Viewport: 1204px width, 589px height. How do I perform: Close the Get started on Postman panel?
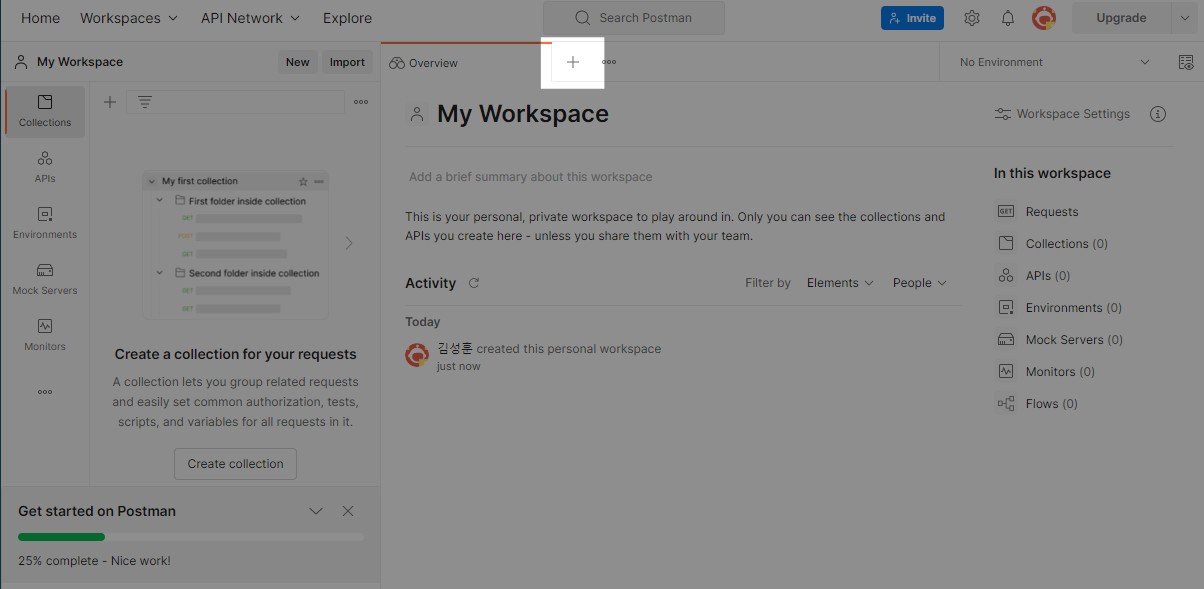[348, 511]
